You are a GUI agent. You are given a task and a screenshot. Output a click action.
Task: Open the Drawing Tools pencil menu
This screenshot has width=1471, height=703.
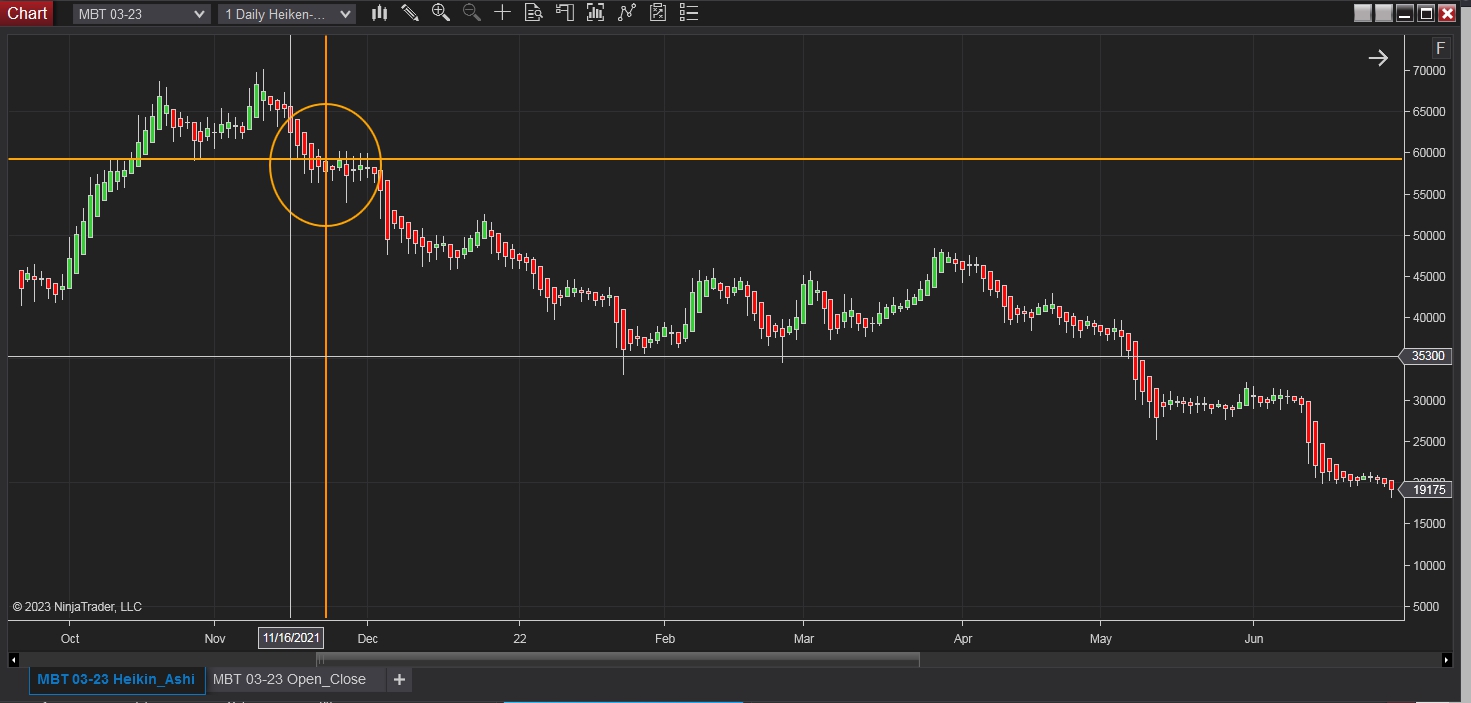[410, 13]
